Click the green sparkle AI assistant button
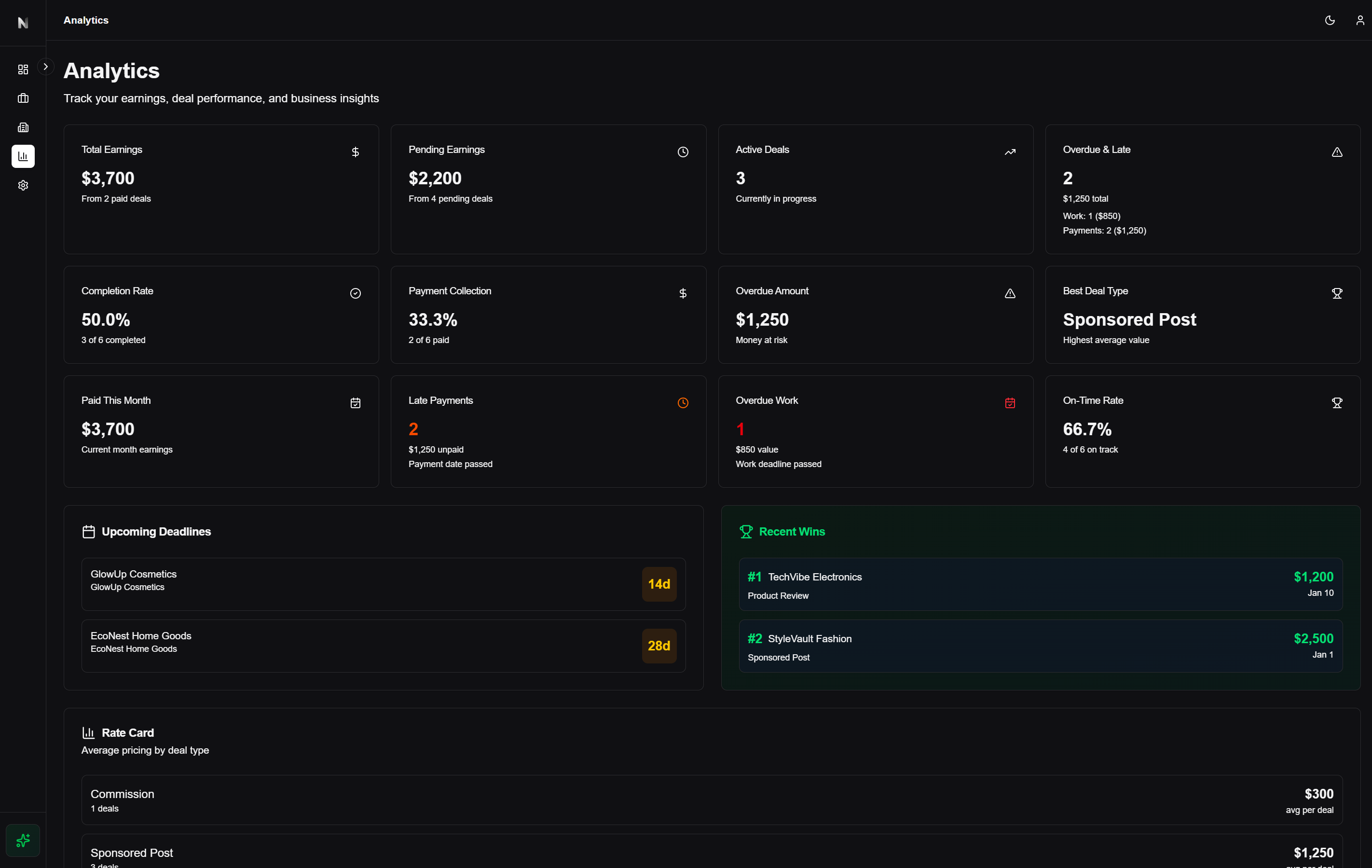1372x868 pixels. coord(23,840)
